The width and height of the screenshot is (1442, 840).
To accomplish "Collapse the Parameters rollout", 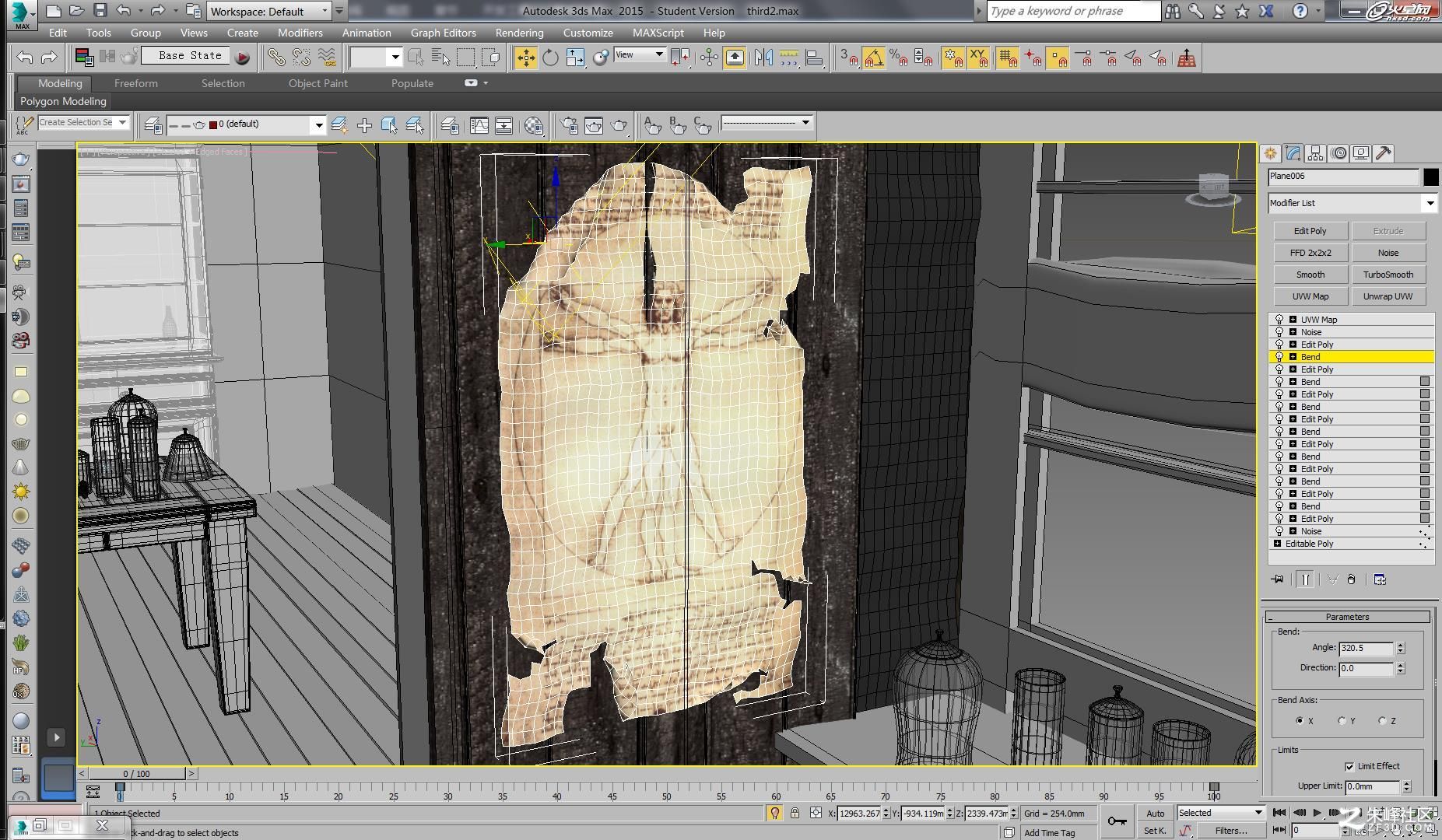I will click(1348, 617).
